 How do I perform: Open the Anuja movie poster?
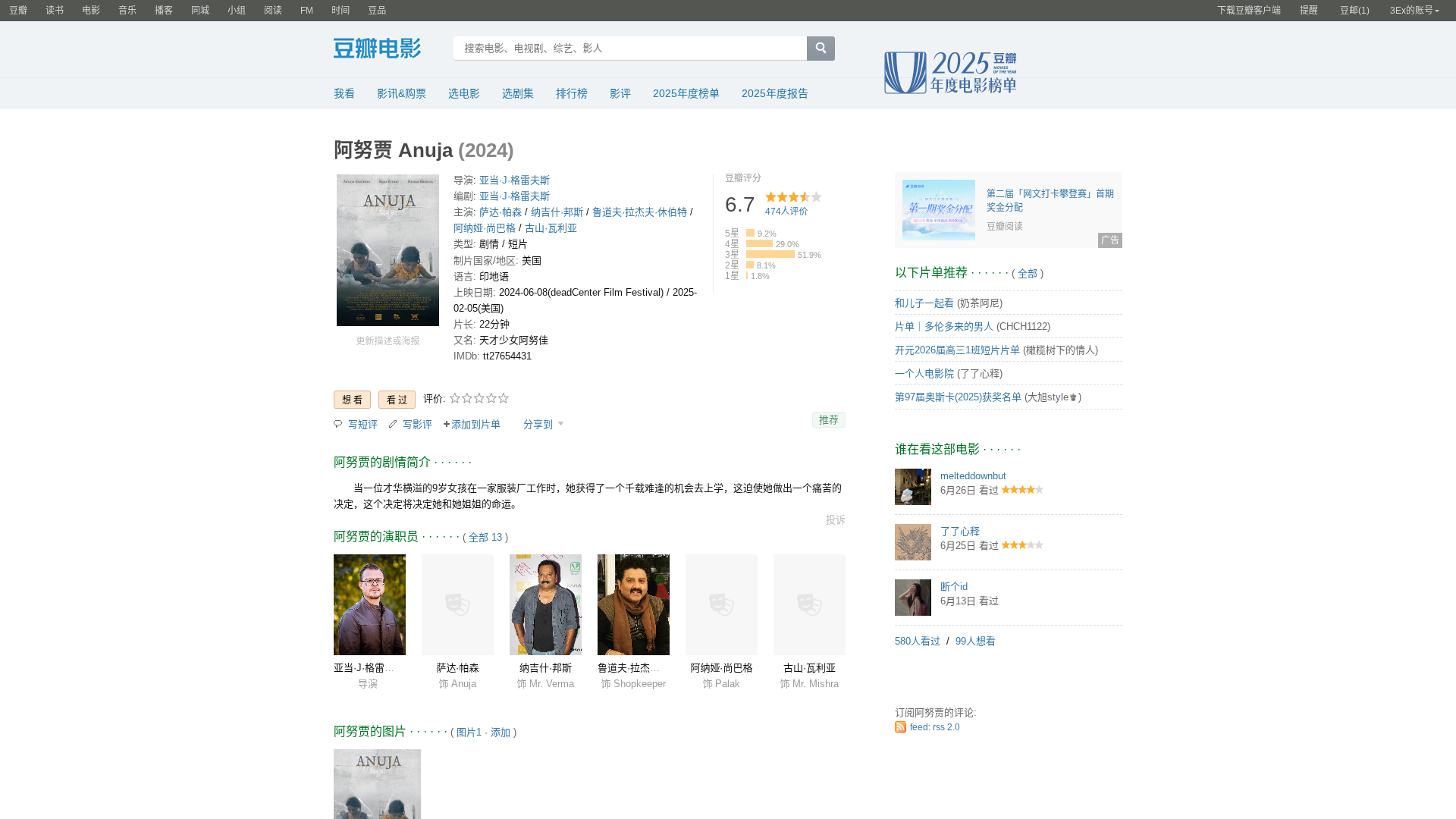tap(388, 250)
